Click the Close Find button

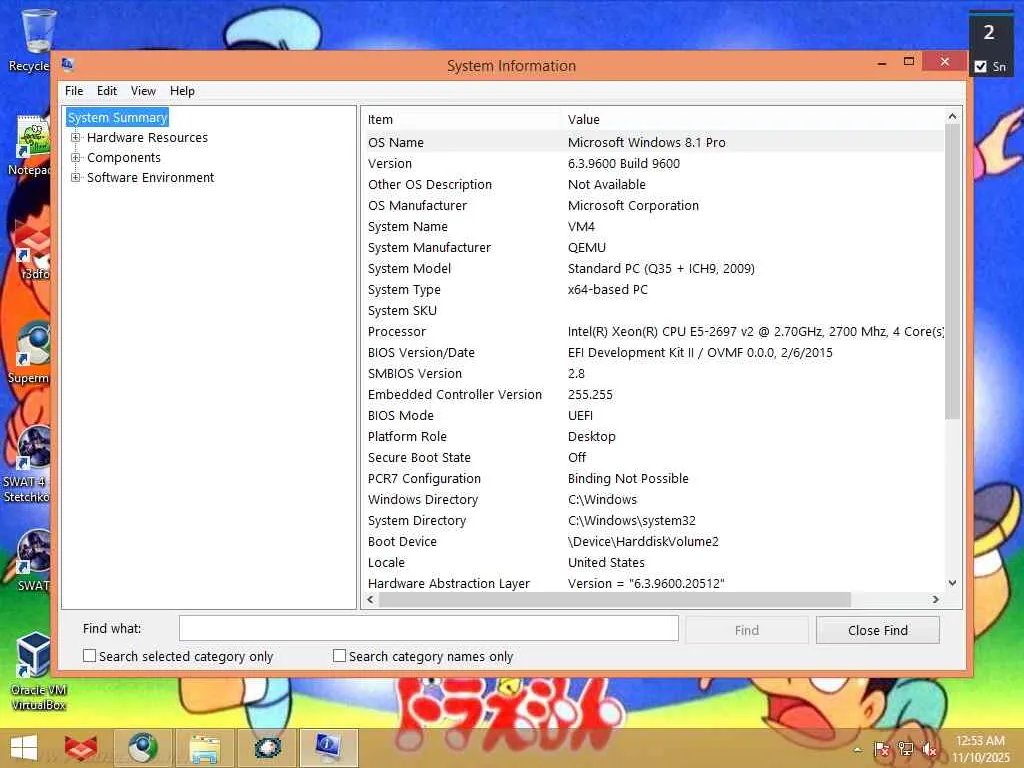pyautogui.click(x=878, y=630)
